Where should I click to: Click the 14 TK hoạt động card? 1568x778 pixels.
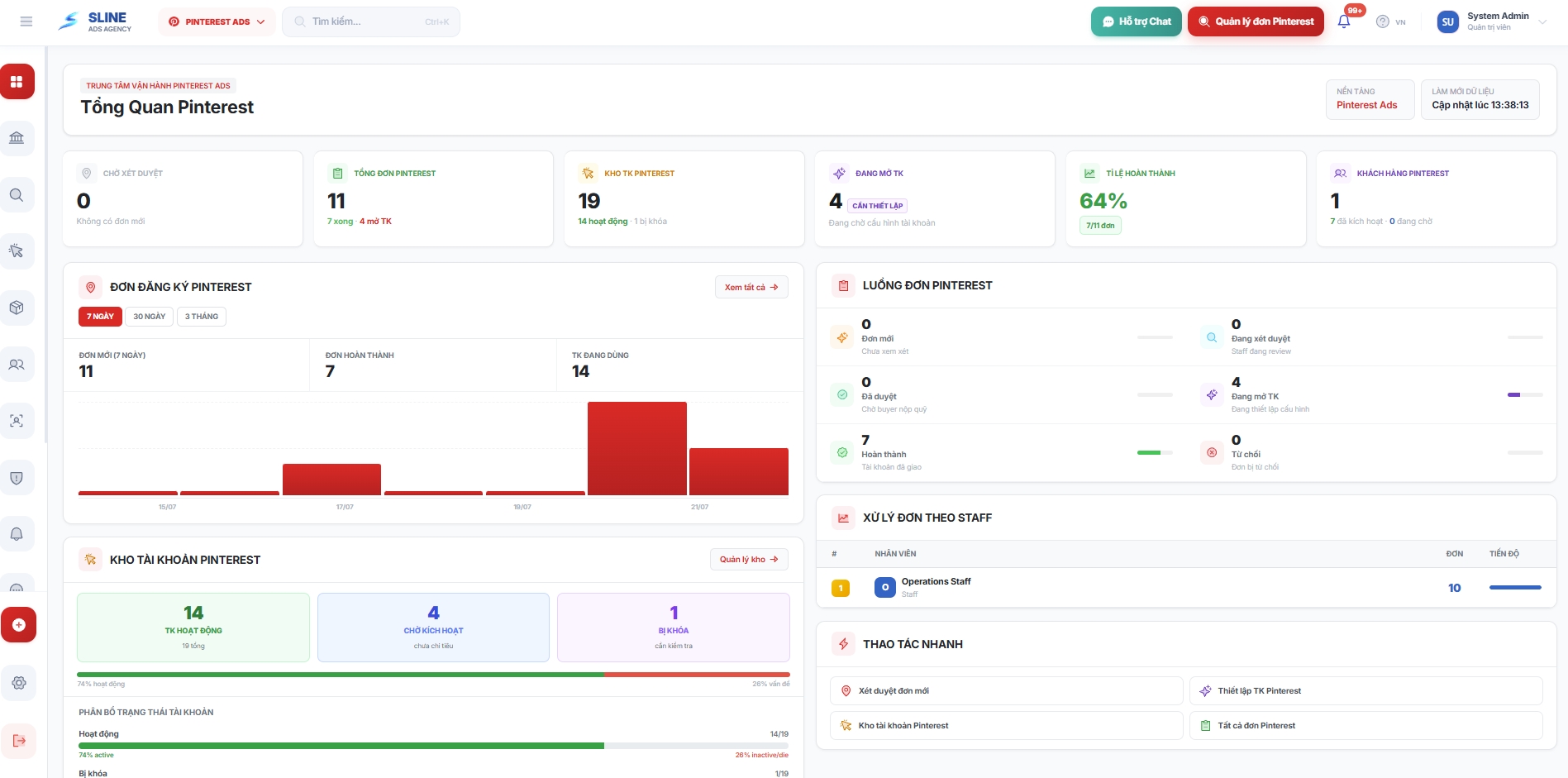click(193, 628)
